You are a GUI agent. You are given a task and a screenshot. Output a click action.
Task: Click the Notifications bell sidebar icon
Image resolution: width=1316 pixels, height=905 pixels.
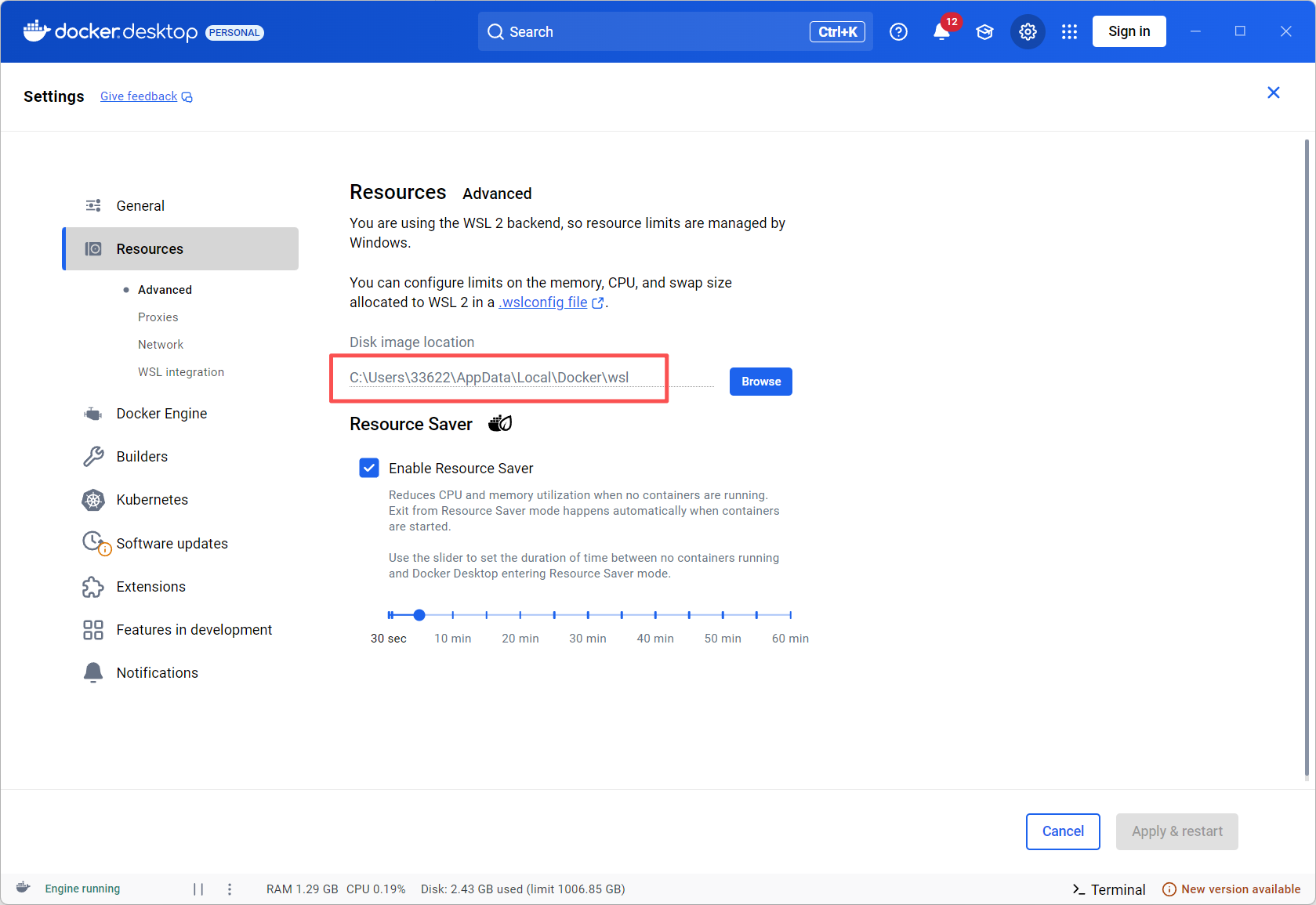(x=93, y=672)
